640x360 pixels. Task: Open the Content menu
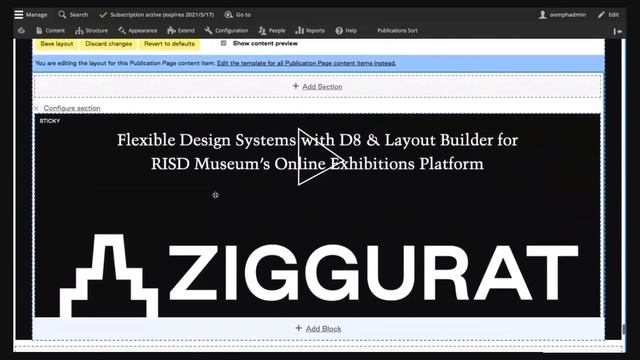50,31
